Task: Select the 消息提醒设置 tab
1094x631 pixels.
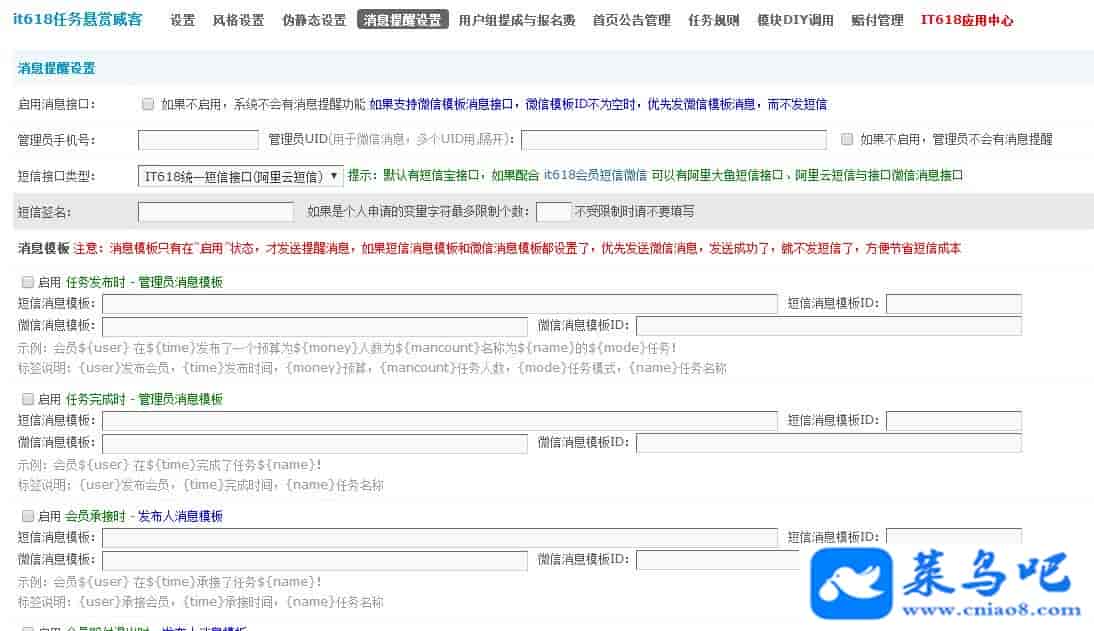Action: tap(403, 20)
